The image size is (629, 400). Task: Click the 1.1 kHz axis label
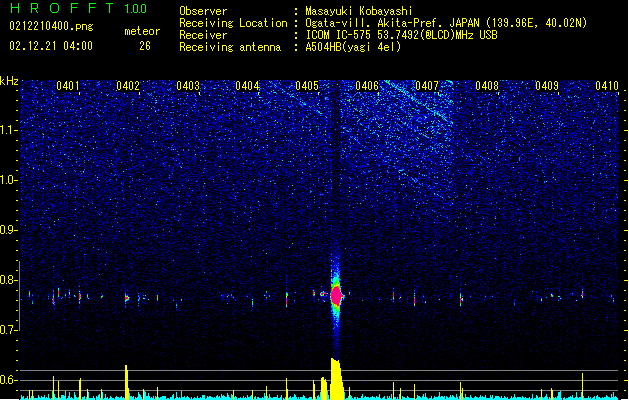9,130
